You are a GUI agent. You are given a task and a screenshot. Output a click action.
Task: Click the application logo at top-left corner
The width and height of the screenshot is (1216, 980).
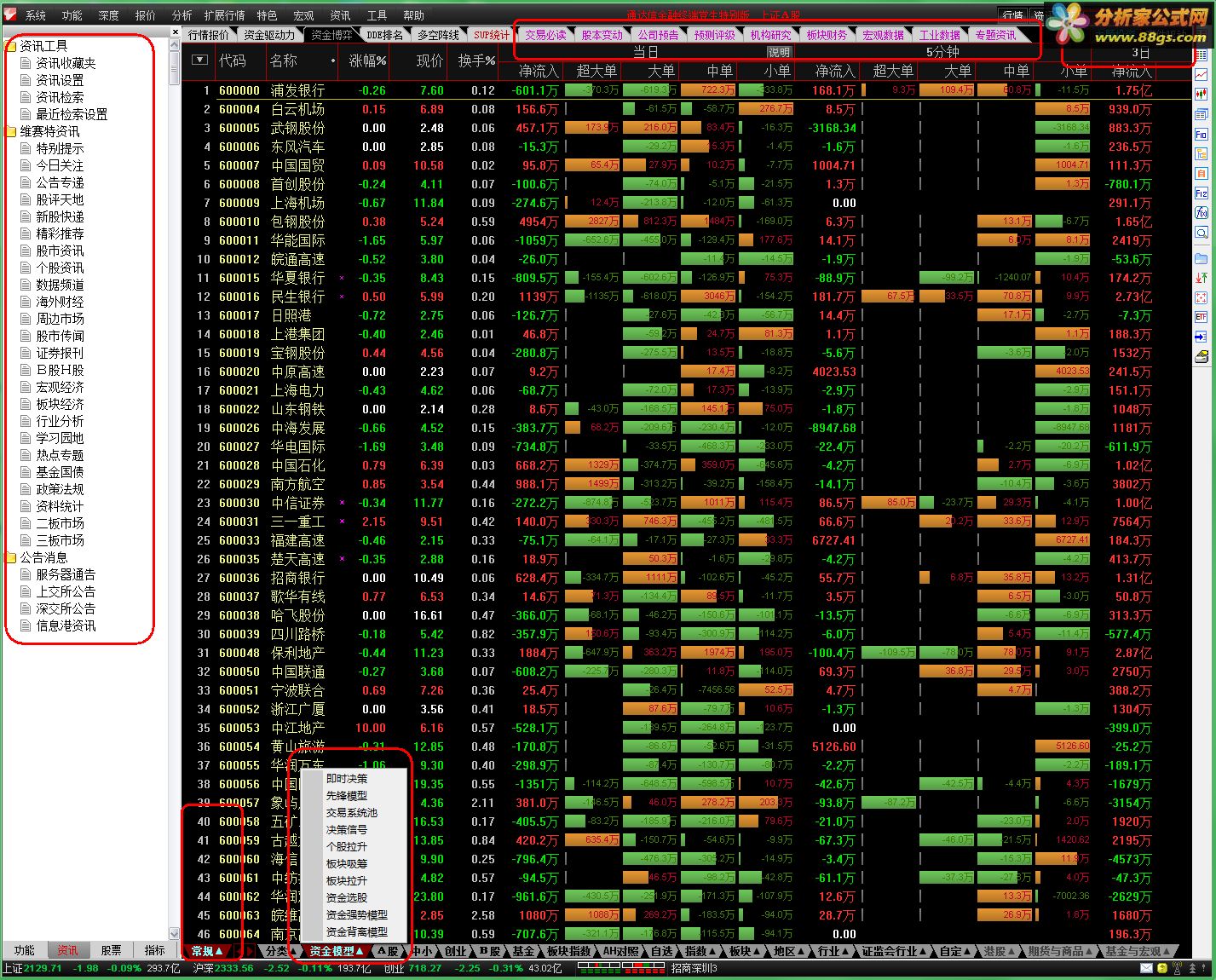point(10,14)
